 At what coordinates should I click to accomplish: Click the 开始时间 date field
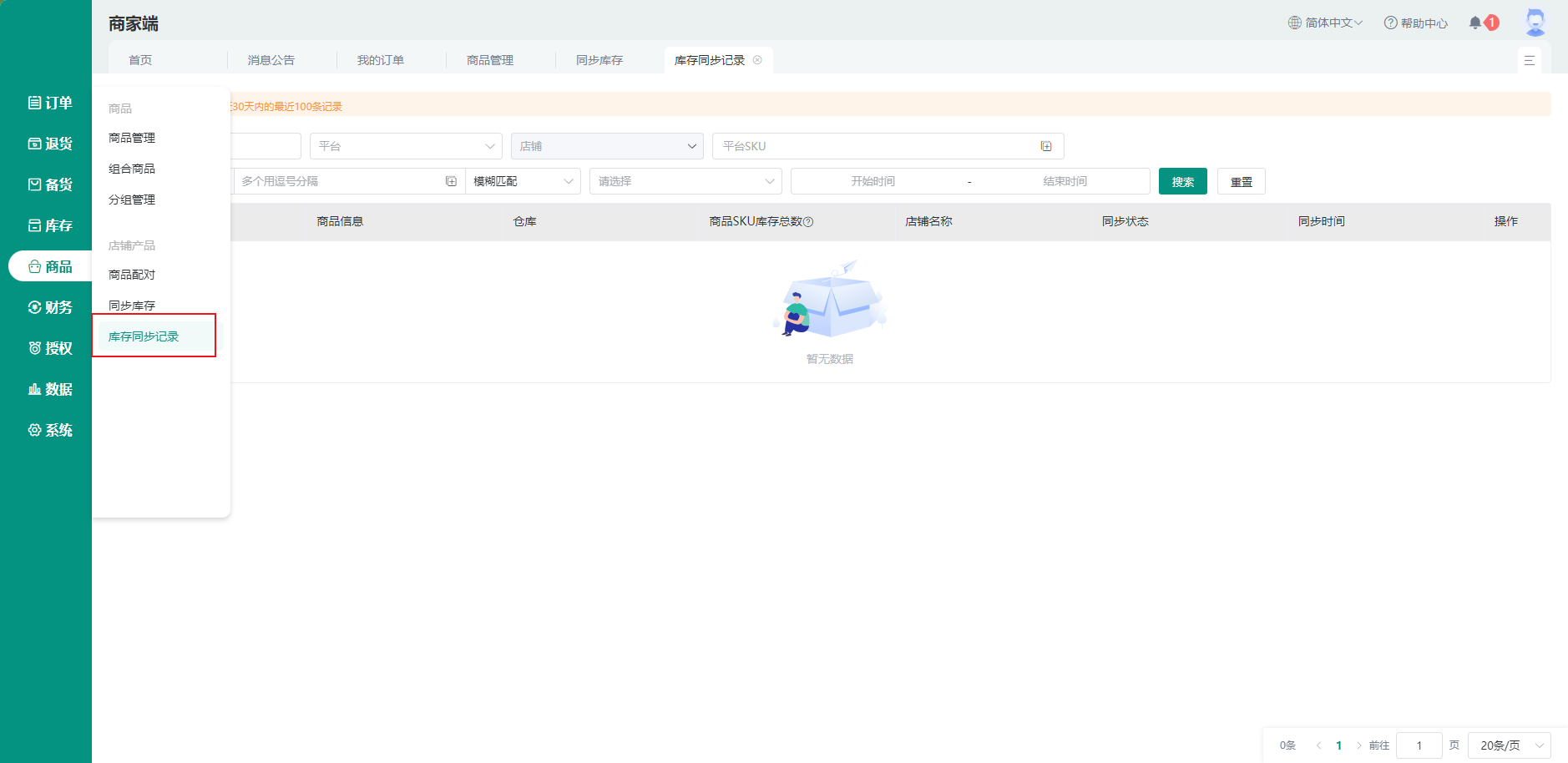[x=873, y=181]
